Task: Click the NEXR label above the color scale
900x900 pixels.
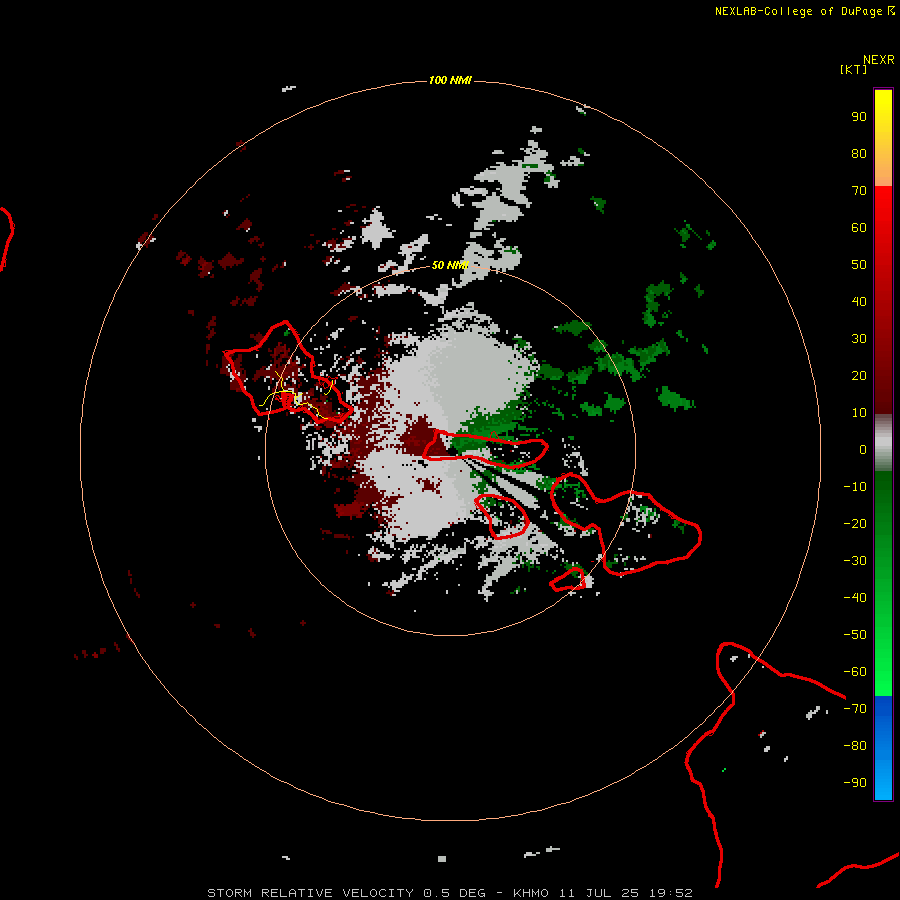Action: (878, 60)
